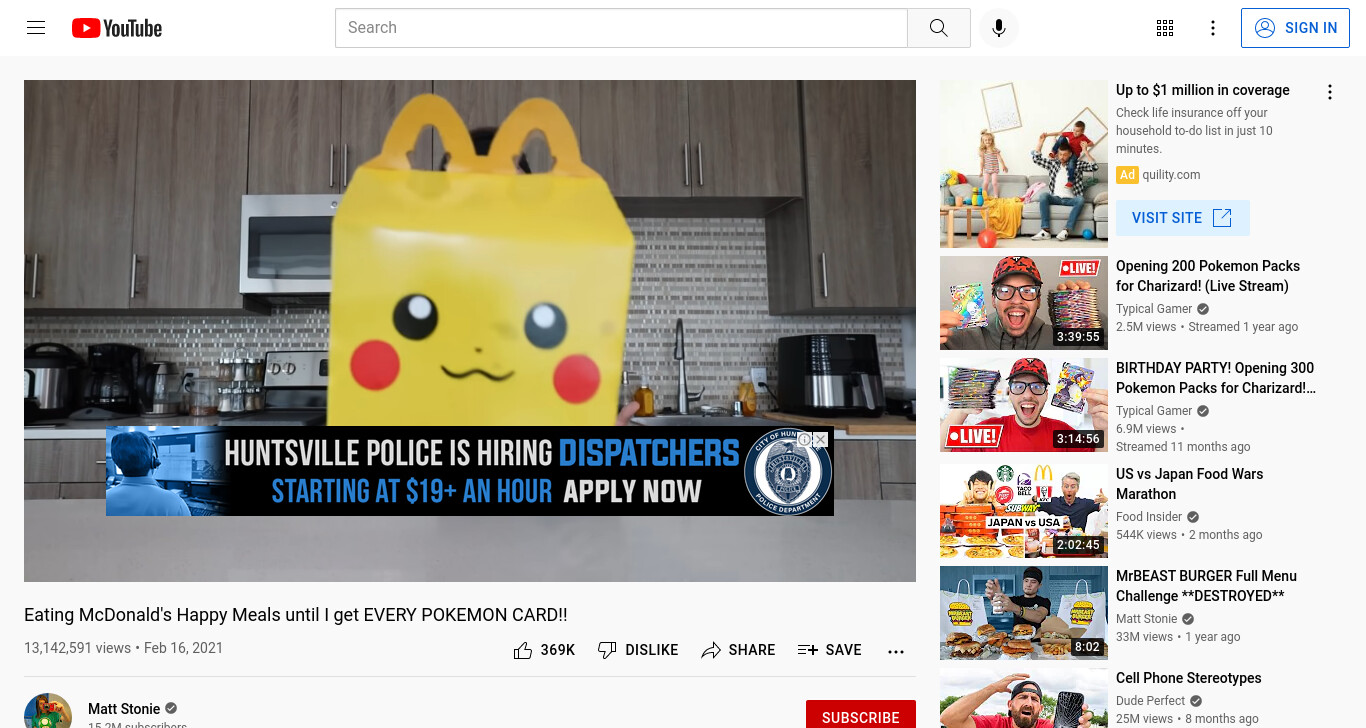Open settings three-dot menu in header

coord(1213,28)
